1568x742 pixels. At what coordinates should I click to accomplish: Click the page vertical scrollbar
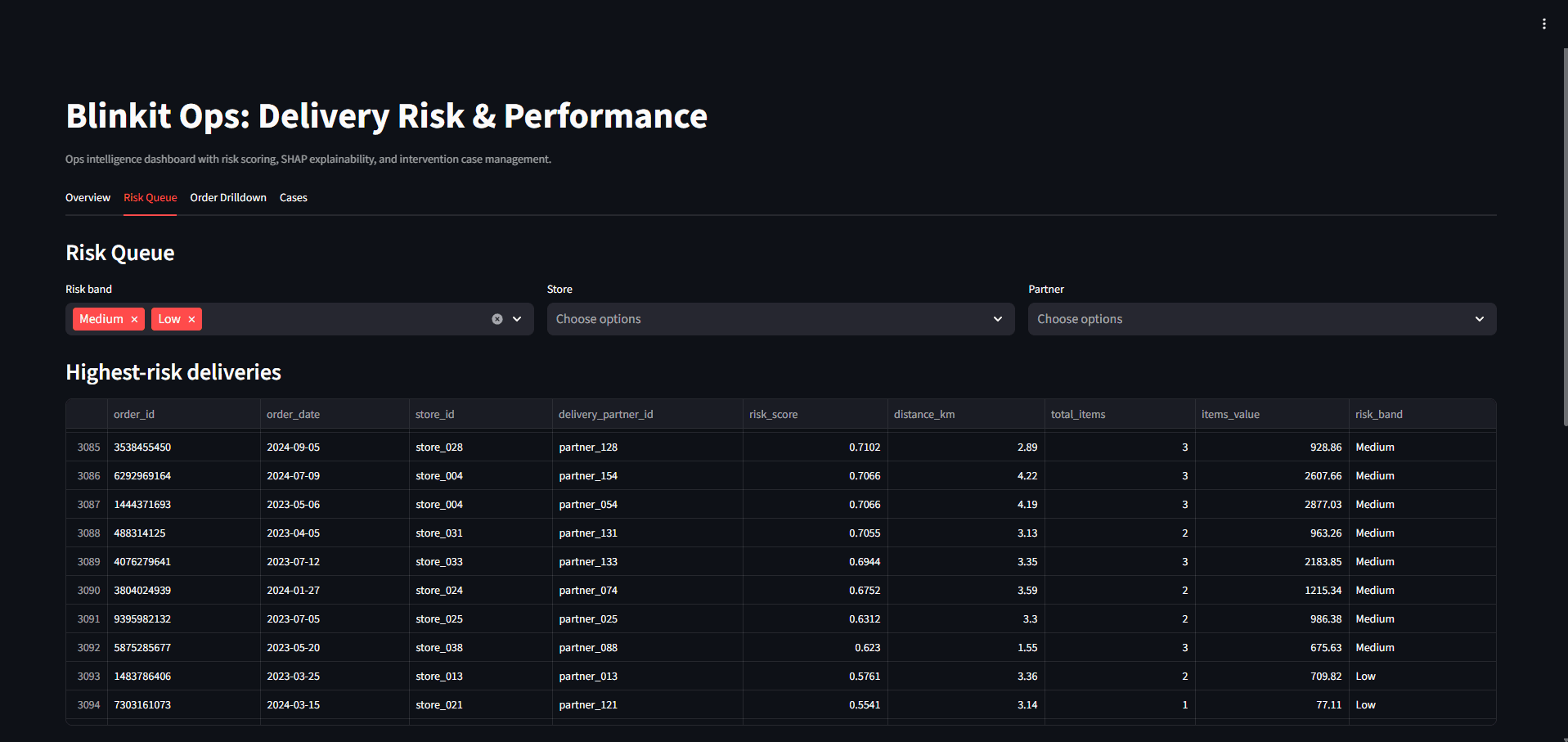pyautogui.click(x=1565, y=237)
